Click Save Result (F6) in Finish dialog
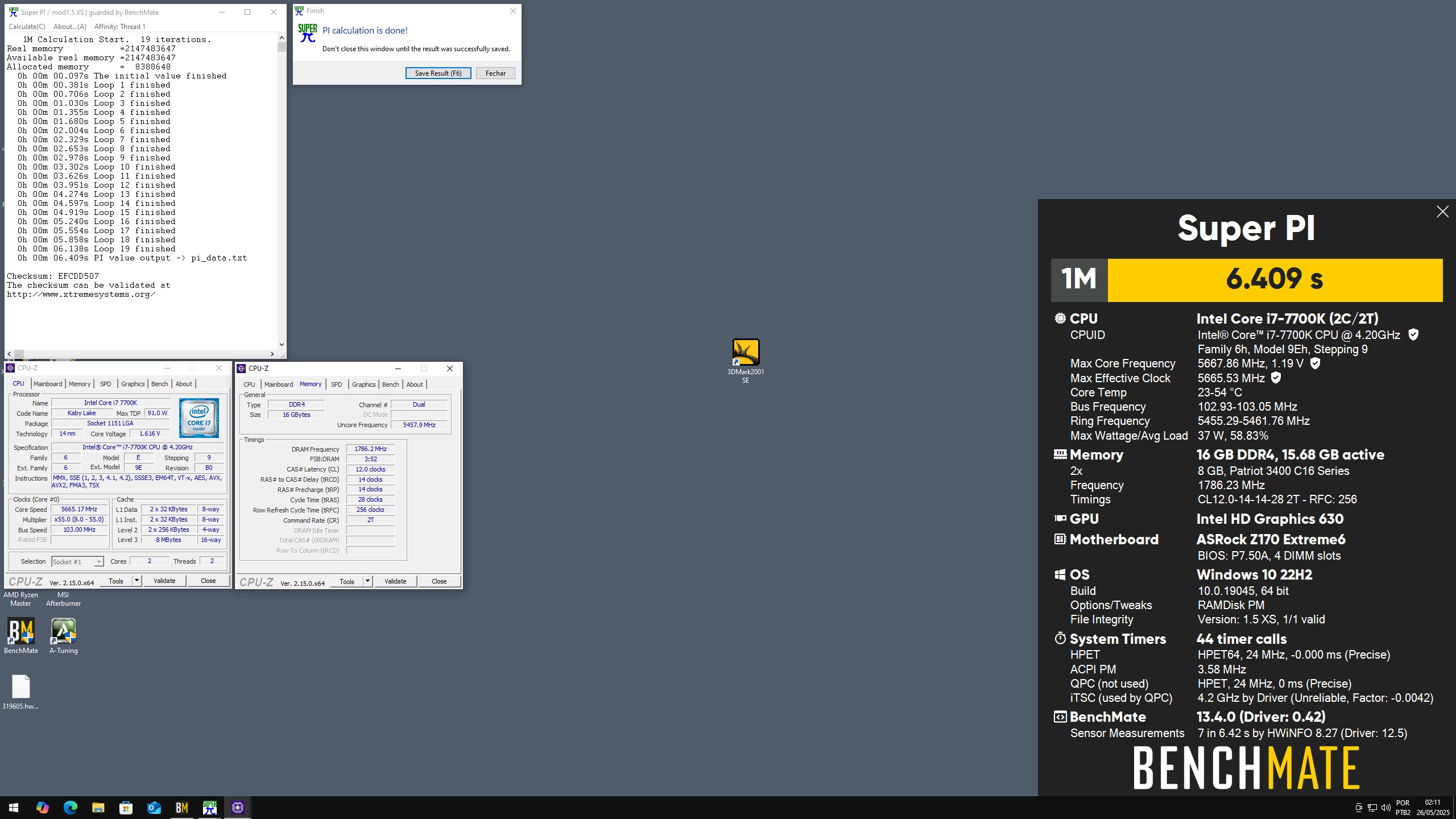The width and height of the screenshot is (1456, 819). click(x=438, y=73)
